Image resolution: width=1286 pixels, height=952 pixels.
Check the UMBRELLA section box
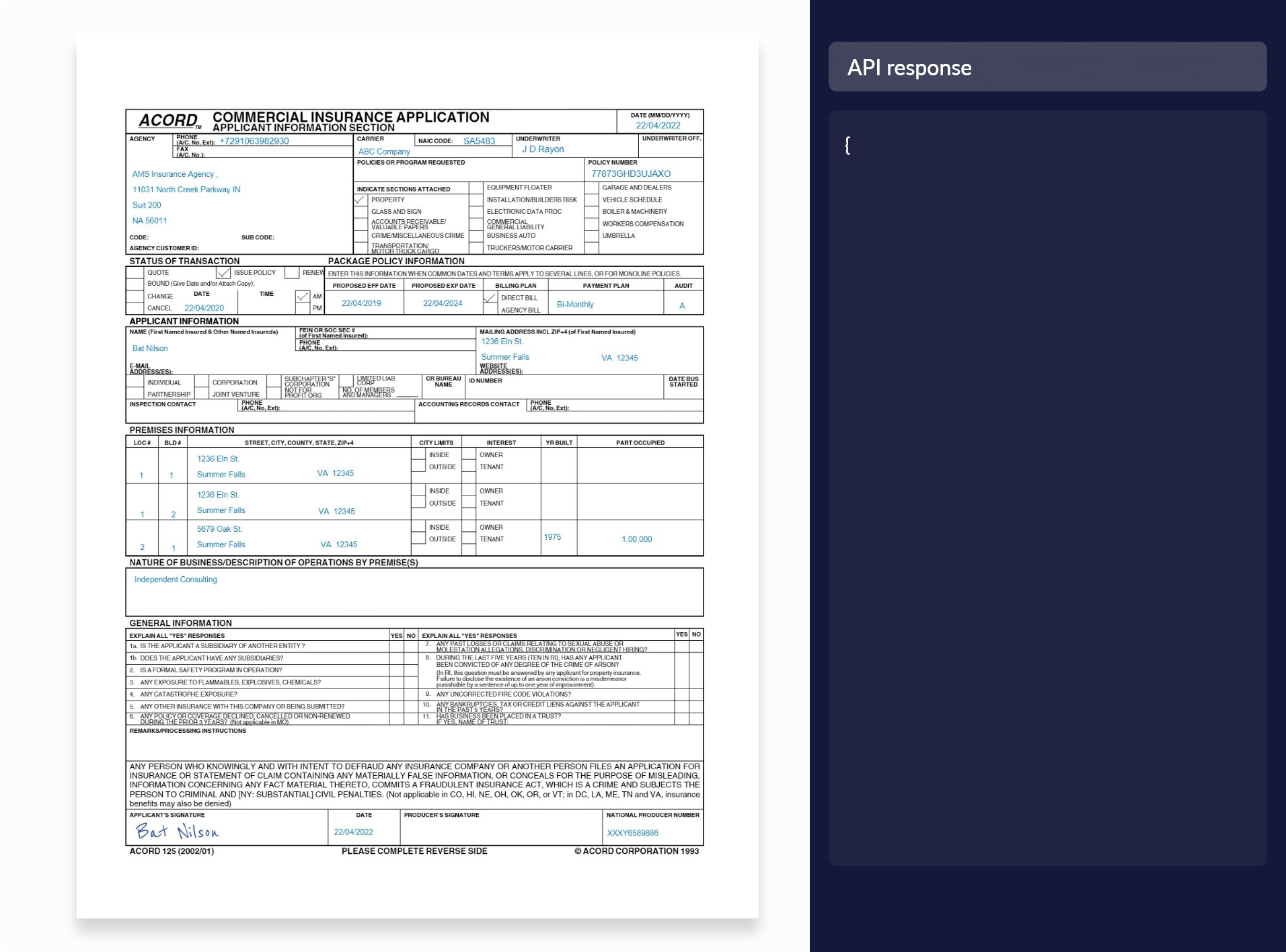click(x=592, y=236)
